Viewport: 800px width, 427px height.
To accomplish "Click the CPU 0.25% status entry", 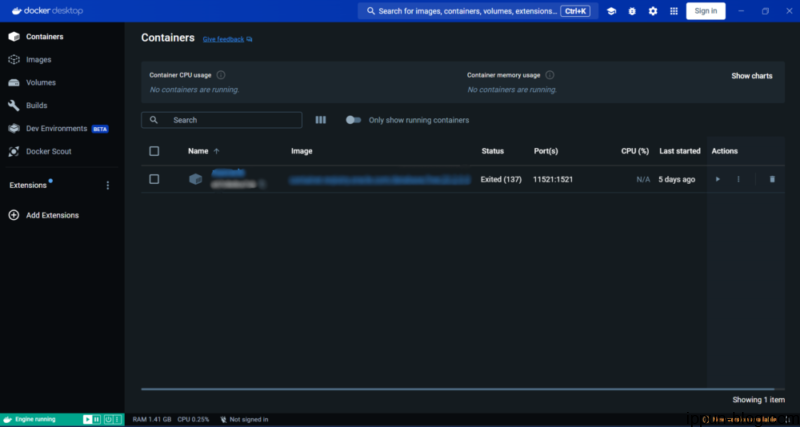I will pos(193,419).
